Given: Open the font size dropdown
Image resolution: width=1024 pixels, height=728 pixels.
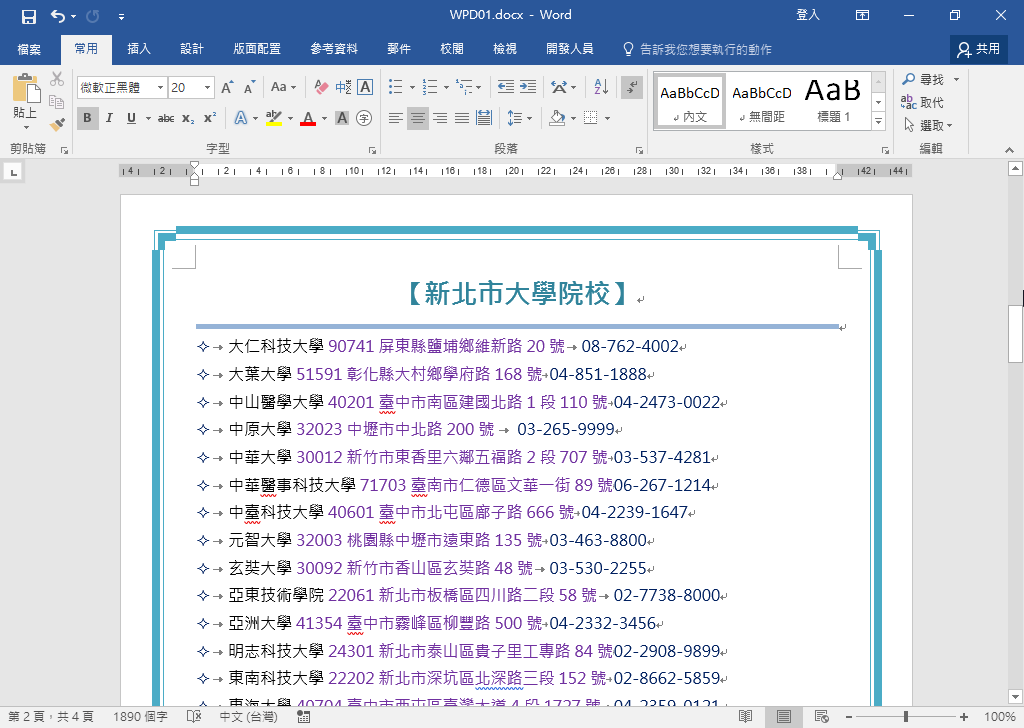Looking at the screenshot, I should pos(207,87).
